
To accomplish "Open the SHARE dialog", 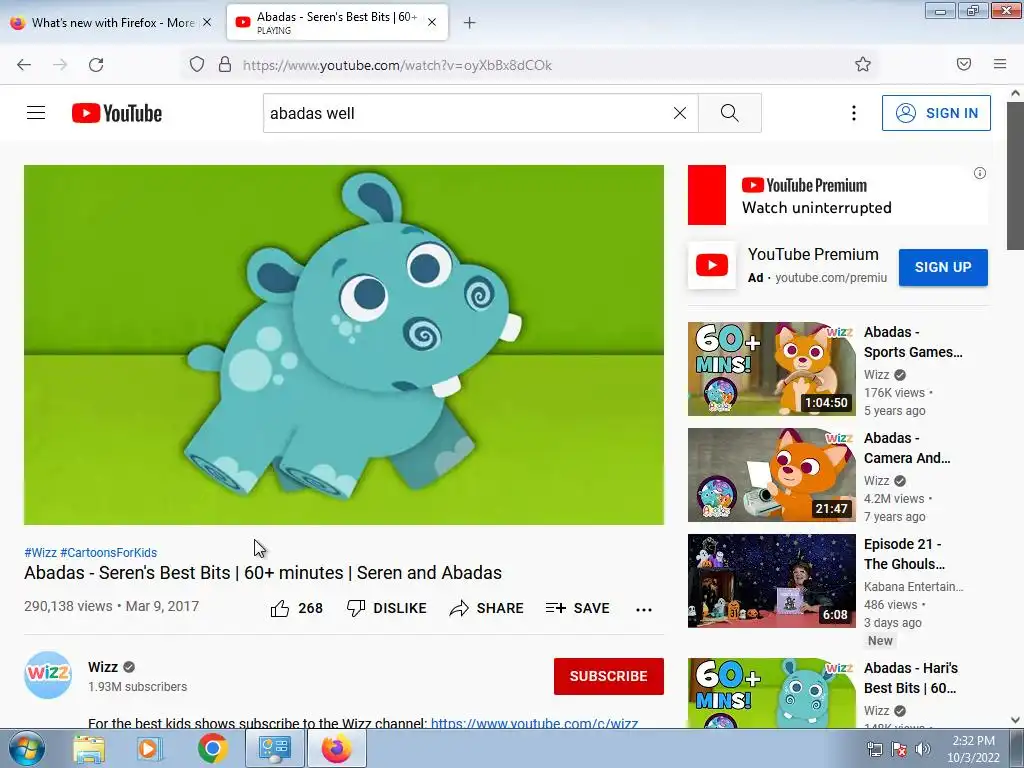I will click(487, 608).
